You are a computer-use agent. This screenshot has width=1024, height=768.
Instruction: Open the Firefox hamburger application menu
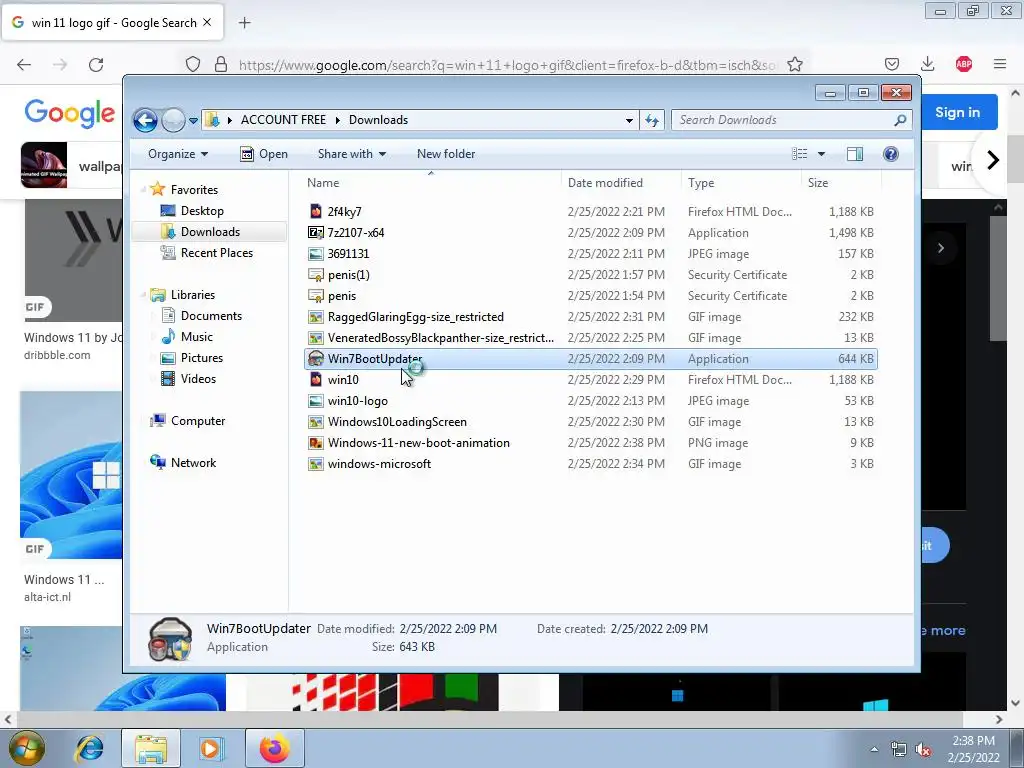(1000, 64)
